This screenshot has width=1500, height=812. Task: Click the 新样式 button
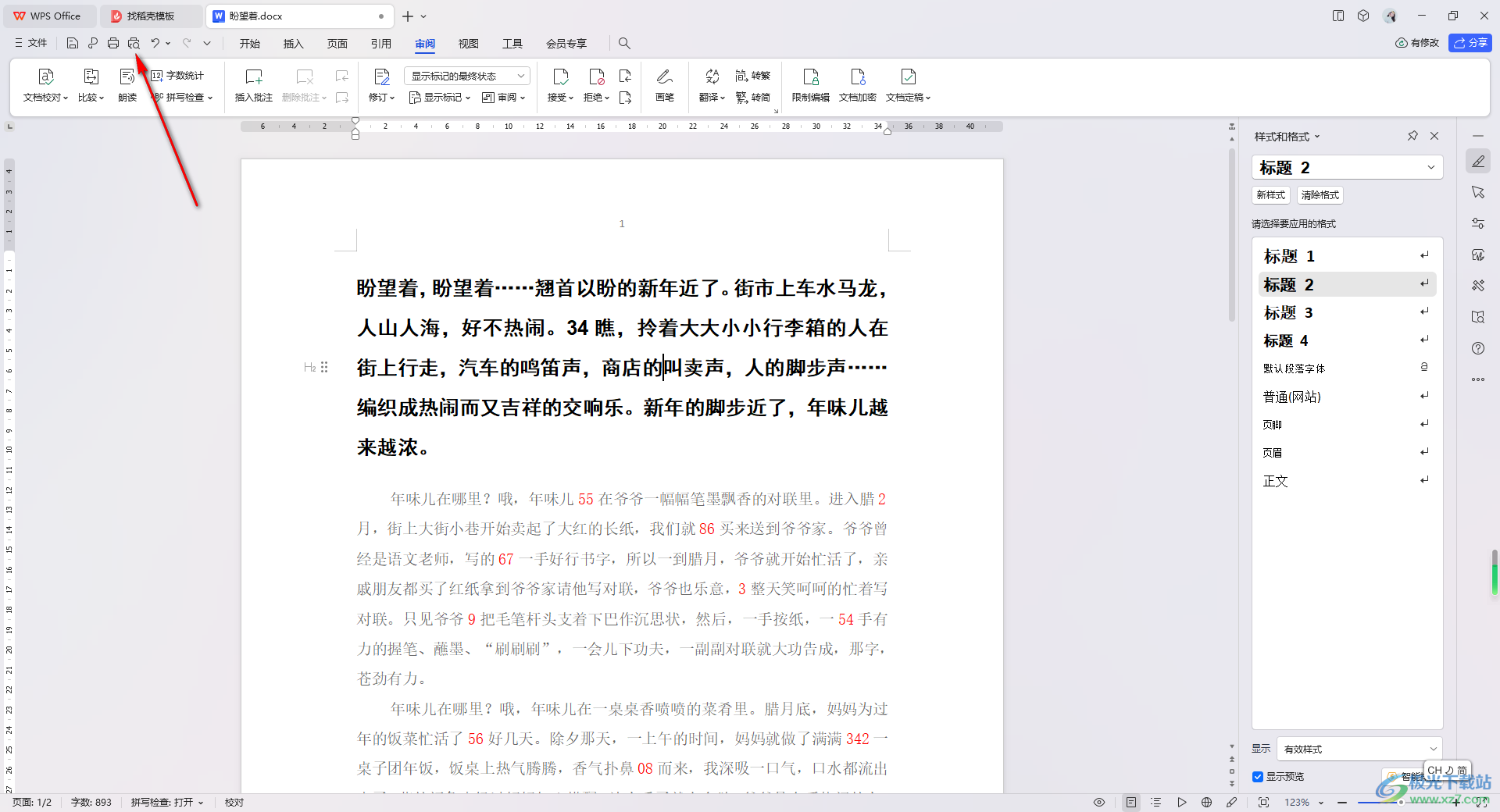point(1271,195)
